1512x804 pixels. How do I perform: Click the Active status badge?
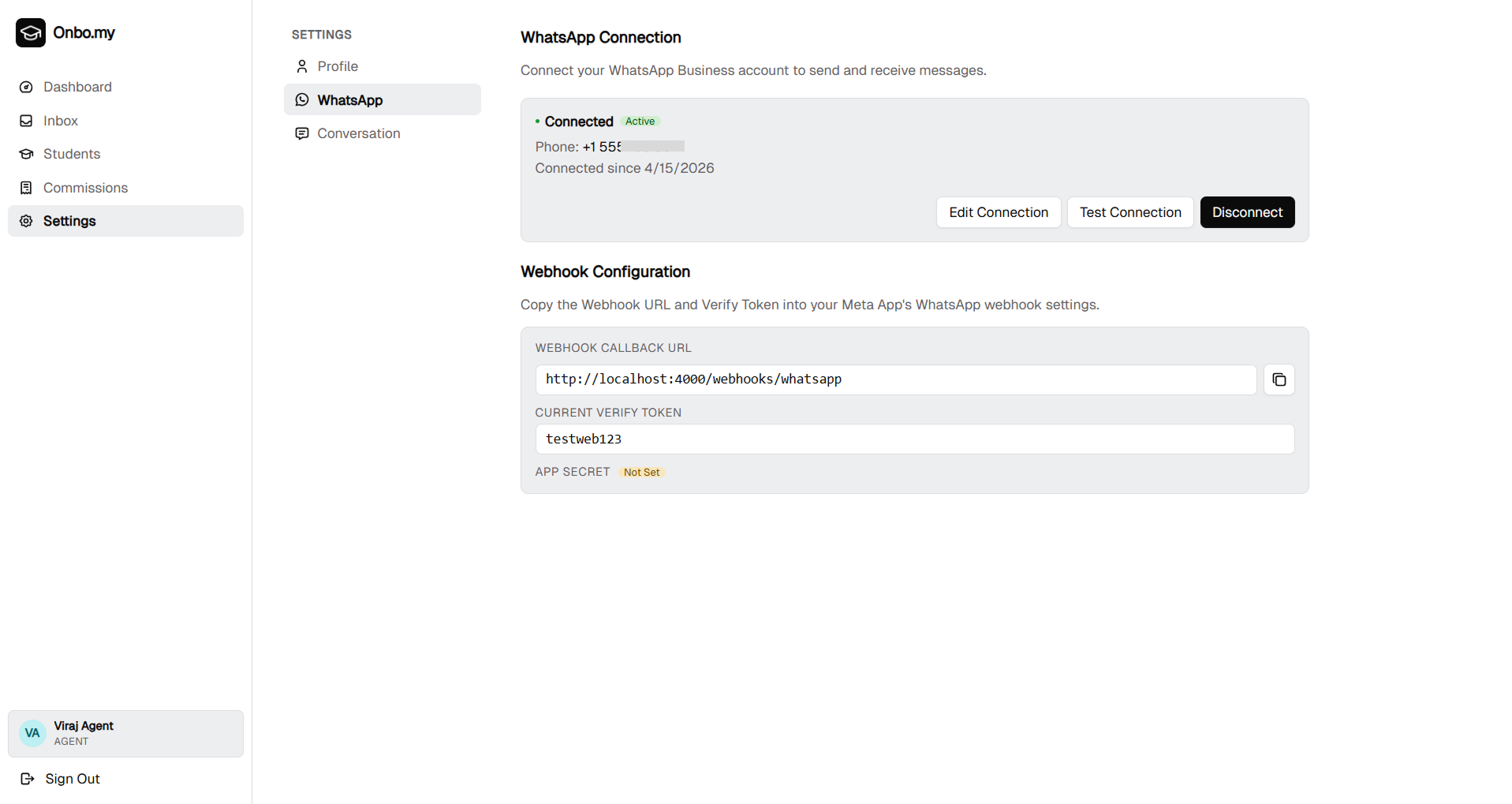640,122
